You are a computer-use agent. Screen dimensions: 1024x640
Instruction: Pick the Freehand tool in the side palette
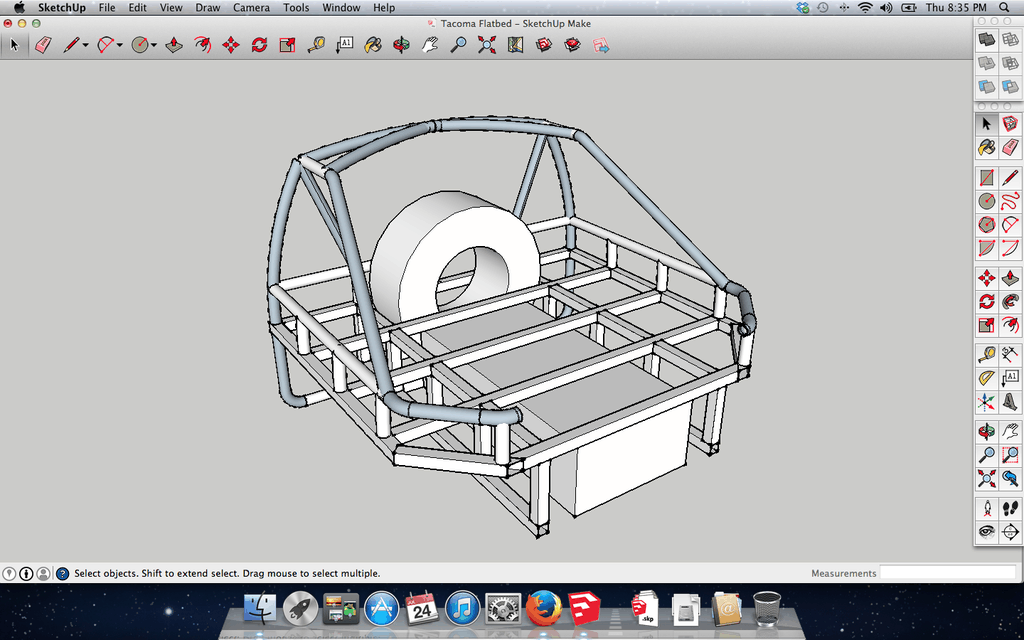coord(1010,200)
